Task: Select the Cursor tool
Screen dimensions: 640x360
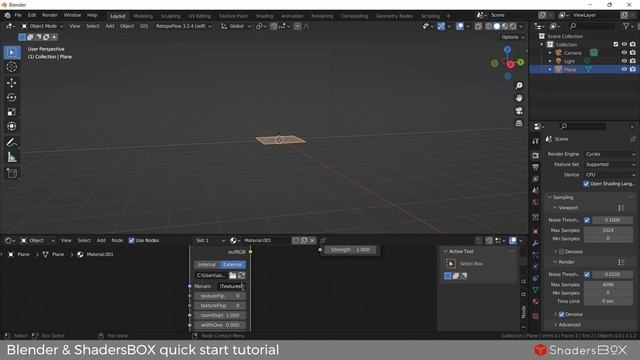Action: (x=12, y=67)
